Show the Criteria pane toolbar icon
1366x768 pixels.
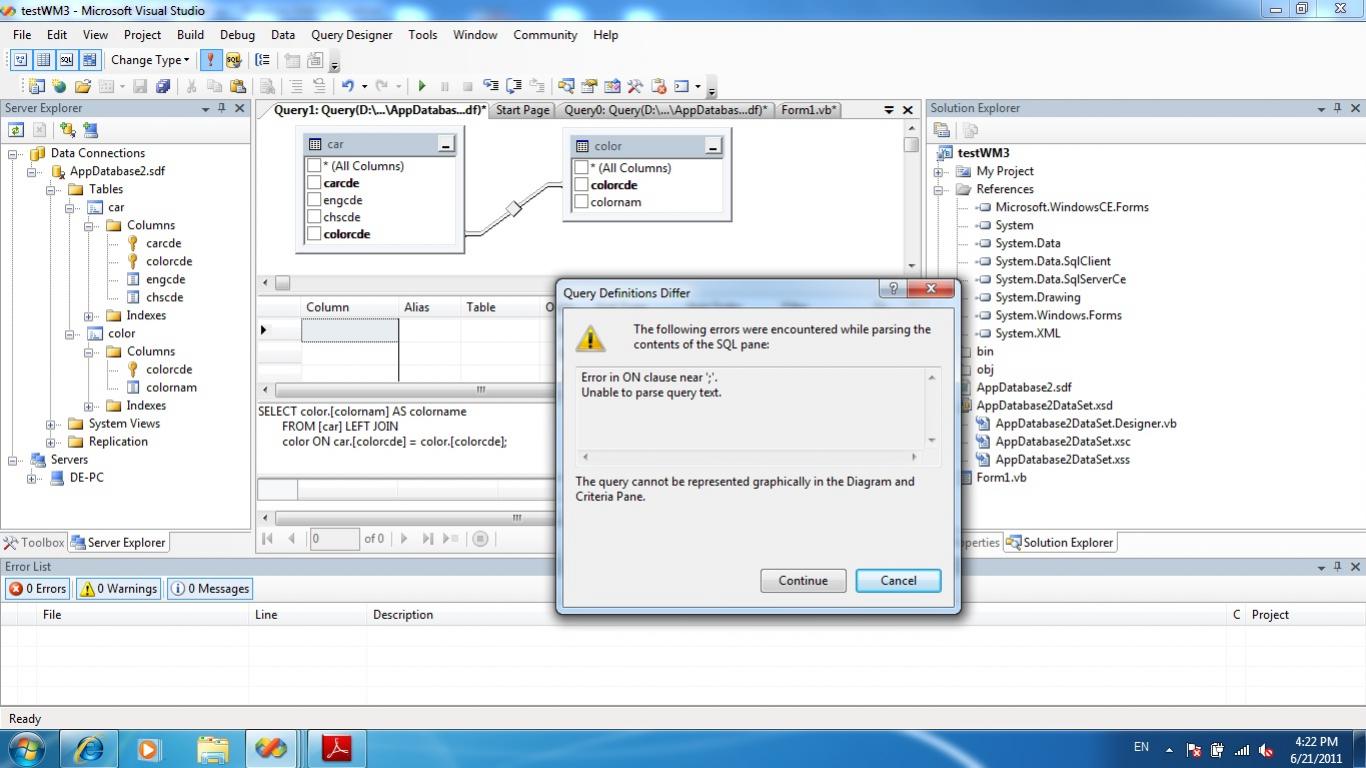click(x=43, y=60)
